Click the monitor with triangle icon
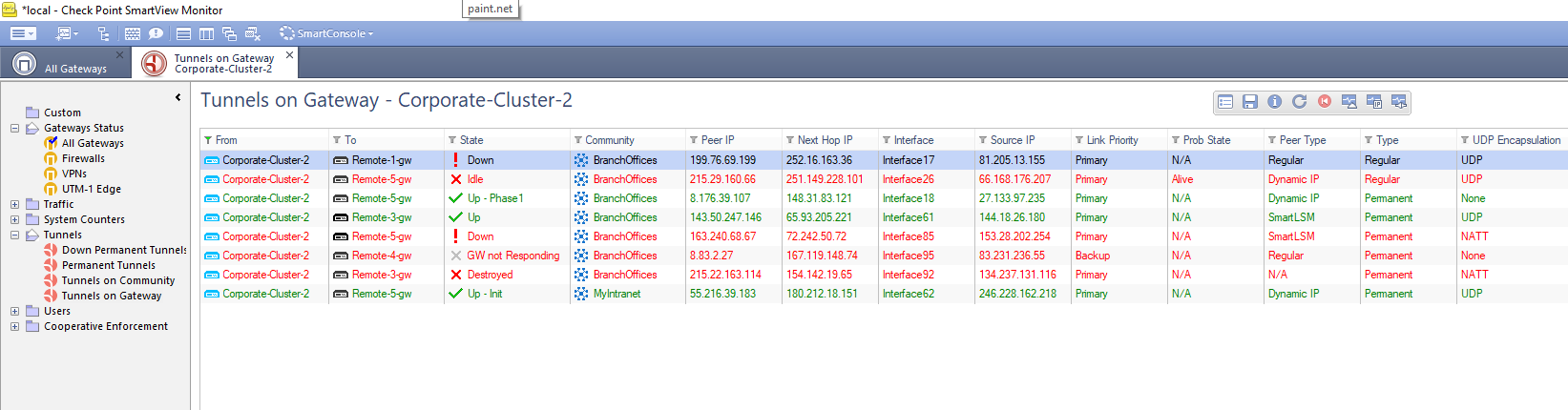Viewport: 1568px width, 410px height. pos(1349,102)
